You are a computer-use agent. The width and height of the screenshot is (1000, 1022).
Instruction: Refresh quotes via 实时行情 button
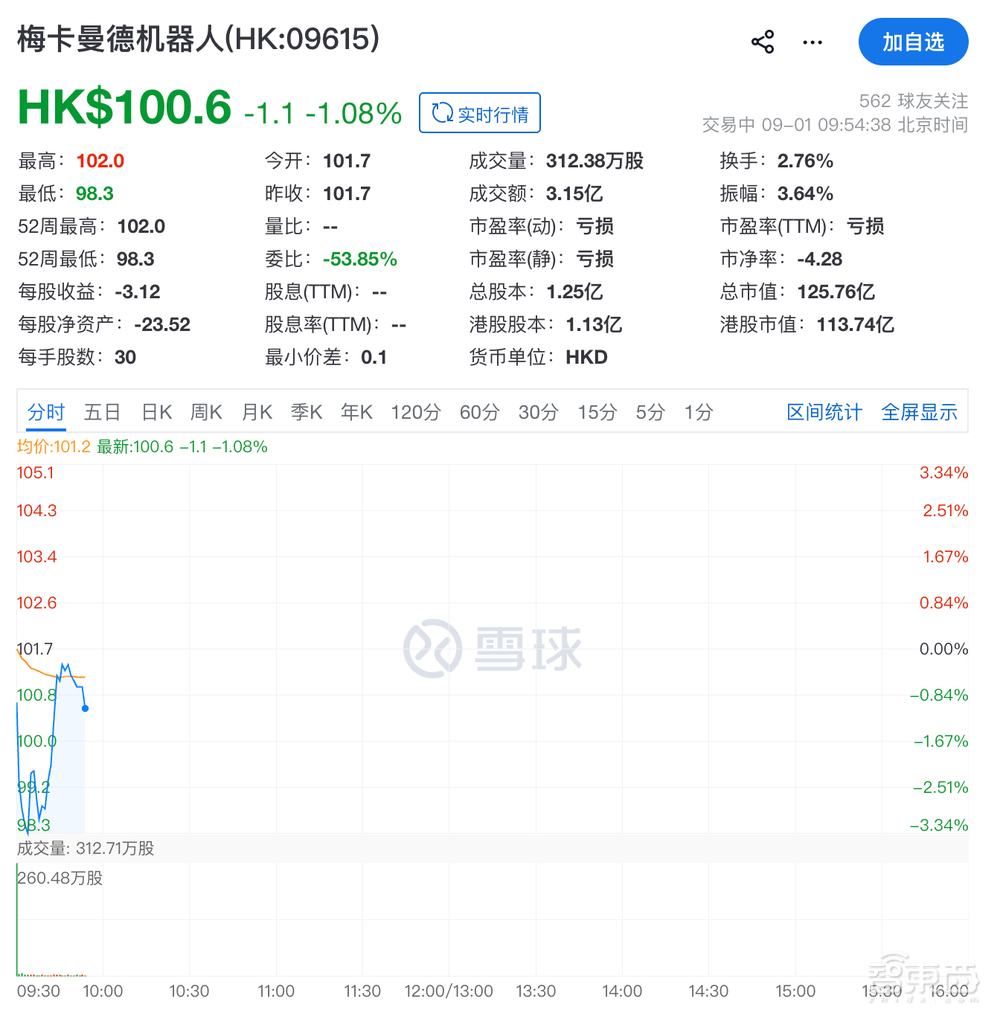pos(480,113)
